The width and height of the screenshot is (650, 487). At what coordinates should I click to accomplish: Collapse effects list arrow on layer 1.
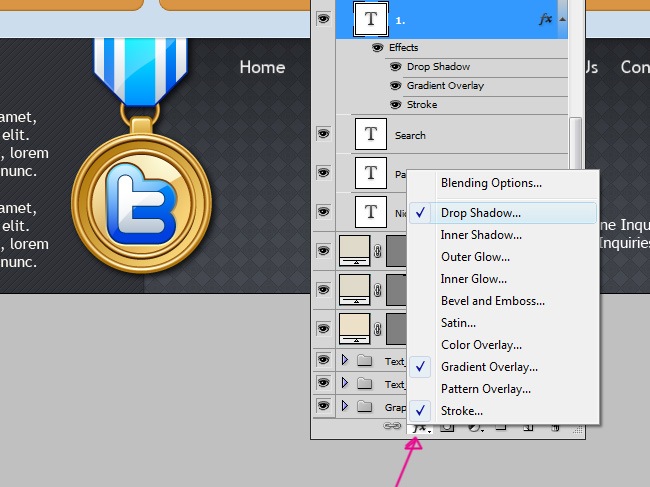(x=562, y=19)
